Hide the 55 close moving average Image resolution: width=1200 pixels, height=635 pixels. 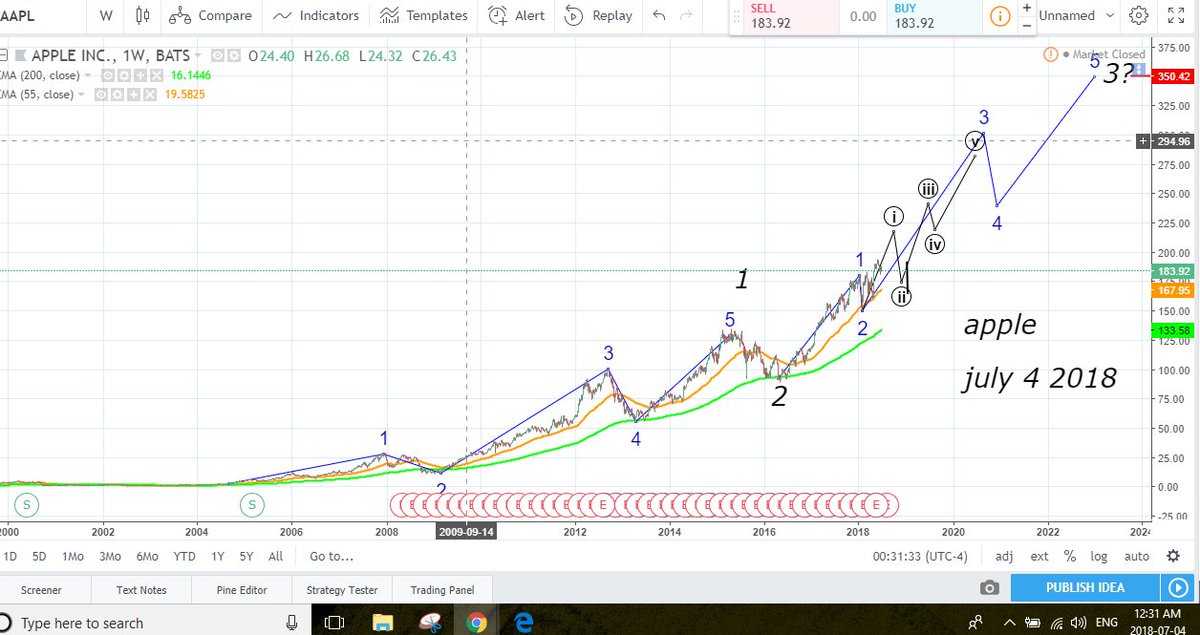coord(101,94)
